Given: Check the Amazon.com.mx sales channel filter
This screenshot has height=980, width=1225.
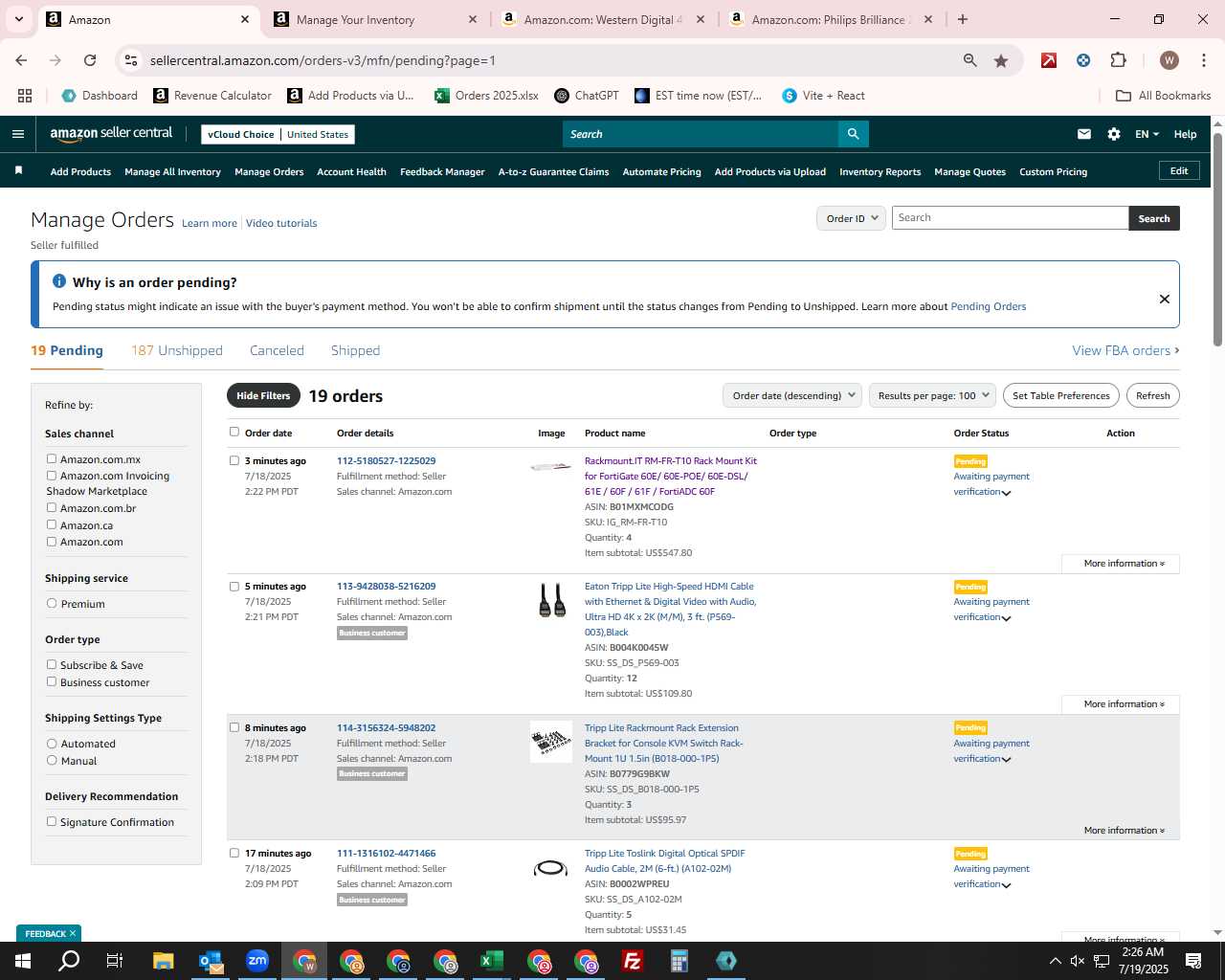Looking at the screenshot, I should (52, 459).
